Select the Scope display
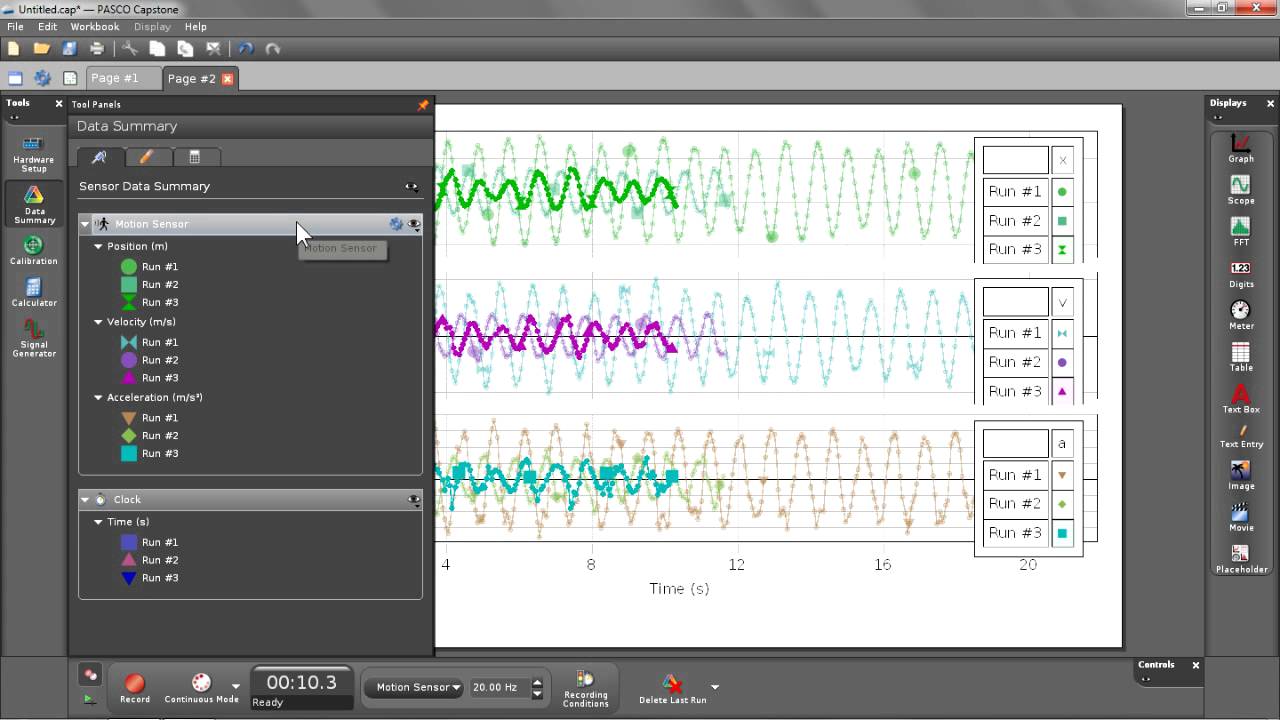This screenshot has width=1280, height=720. click(x=1241, y=190)
